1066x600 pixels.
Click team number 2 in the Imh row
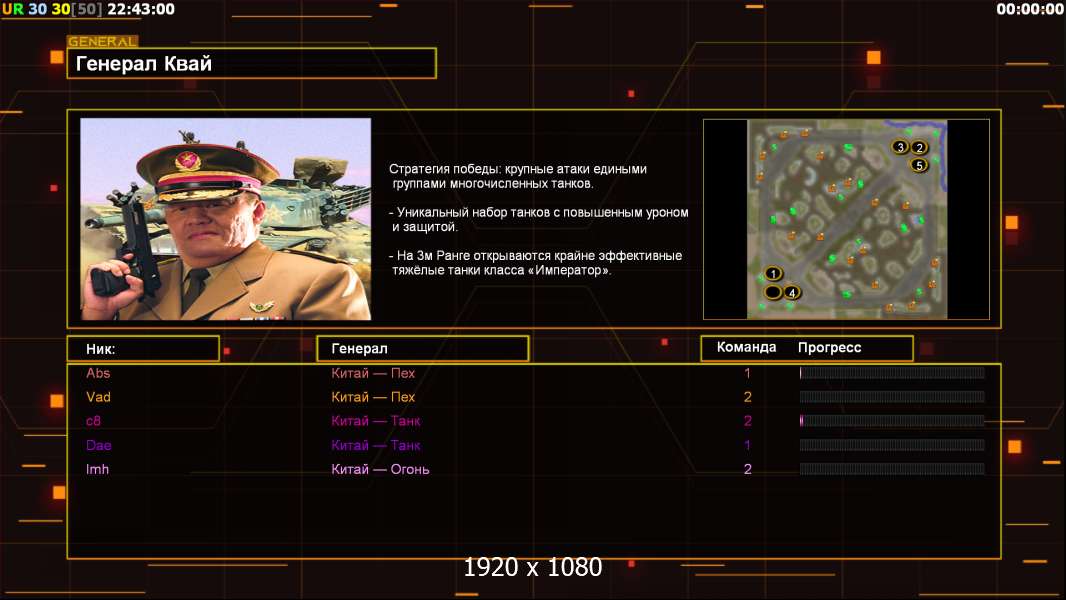pyautogui.click(x=747, y=469)
